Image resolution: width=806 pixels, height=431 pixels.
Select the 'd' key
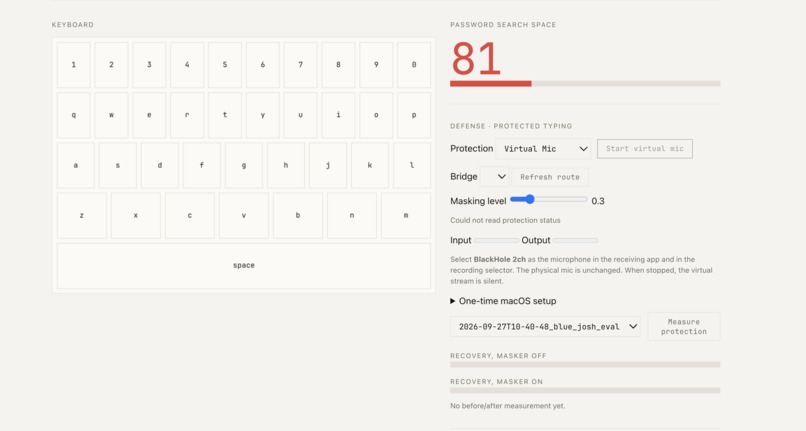[160, 166]
